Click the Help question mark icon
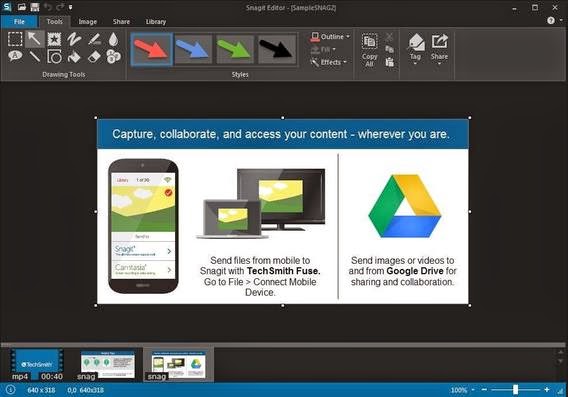This screenshot has width=568, height=397. (x=551, y=21)
